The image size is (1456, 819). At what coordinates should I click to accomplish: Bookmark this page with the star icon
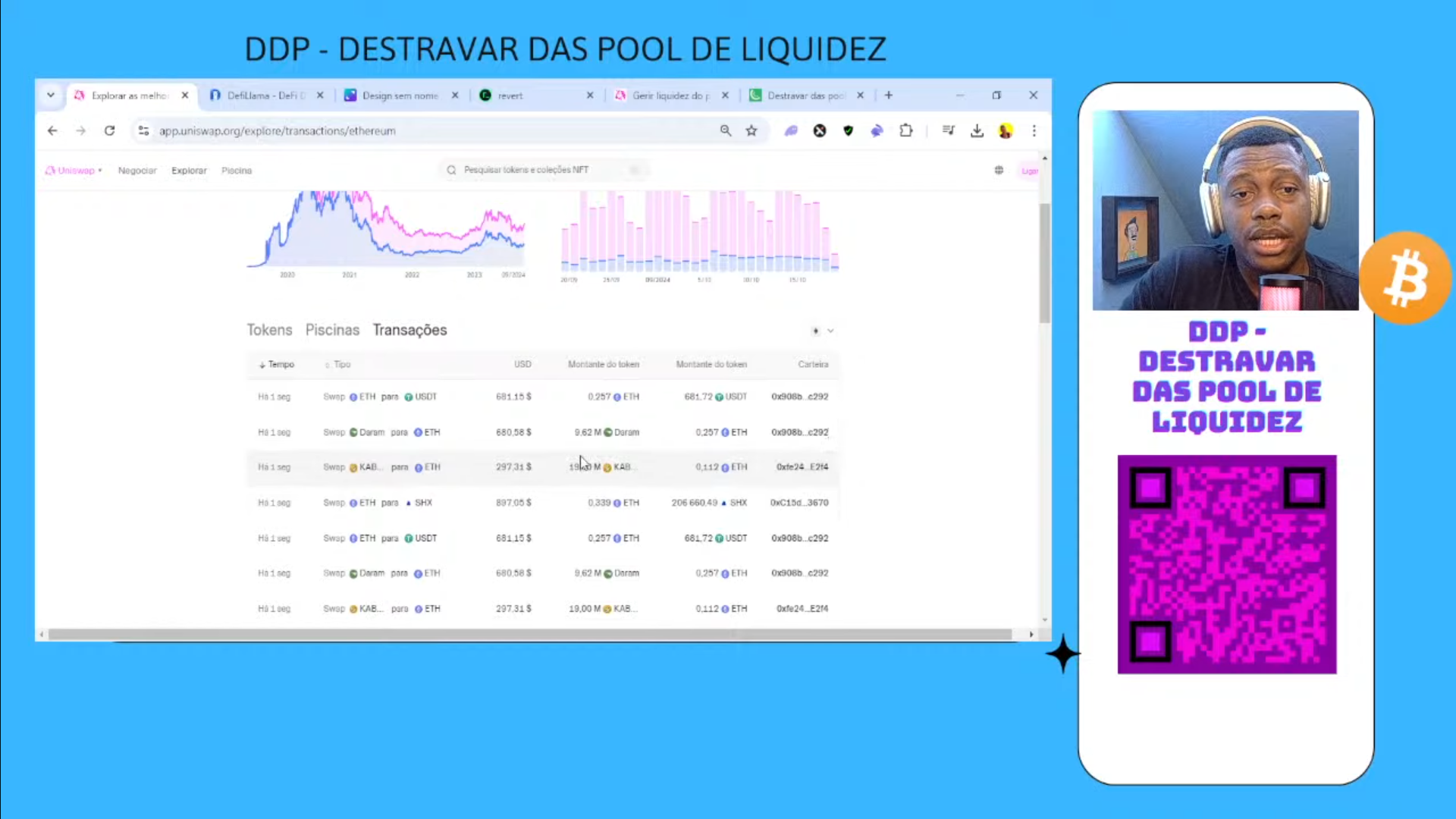pos(752,130)
